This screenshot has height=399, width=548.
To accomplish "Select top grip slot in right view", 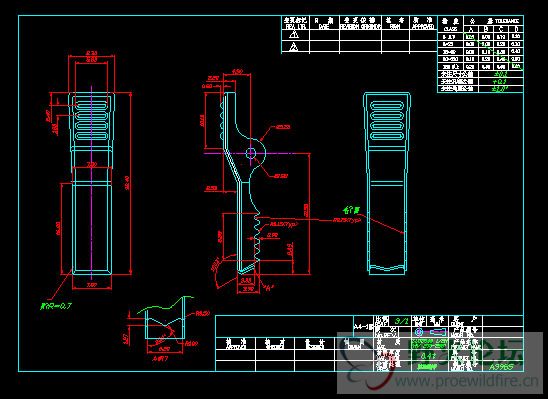I will [x=387, y=105].
